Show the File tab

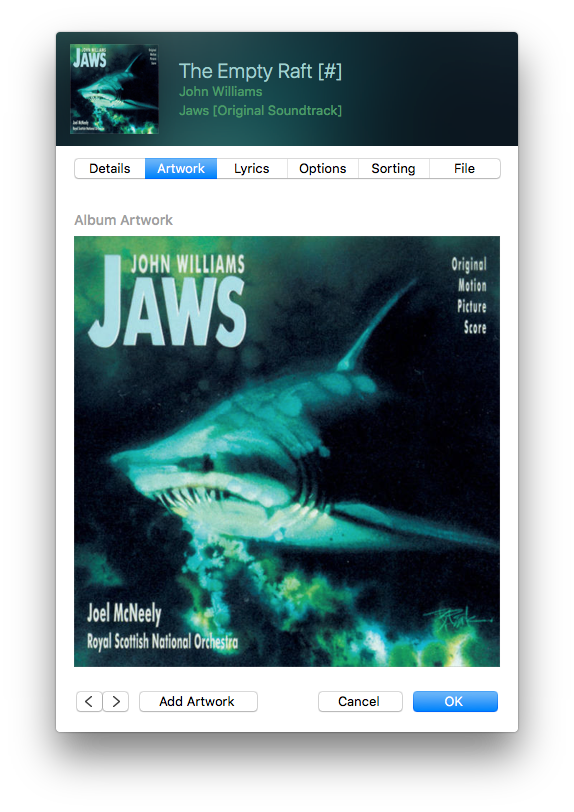465,168
